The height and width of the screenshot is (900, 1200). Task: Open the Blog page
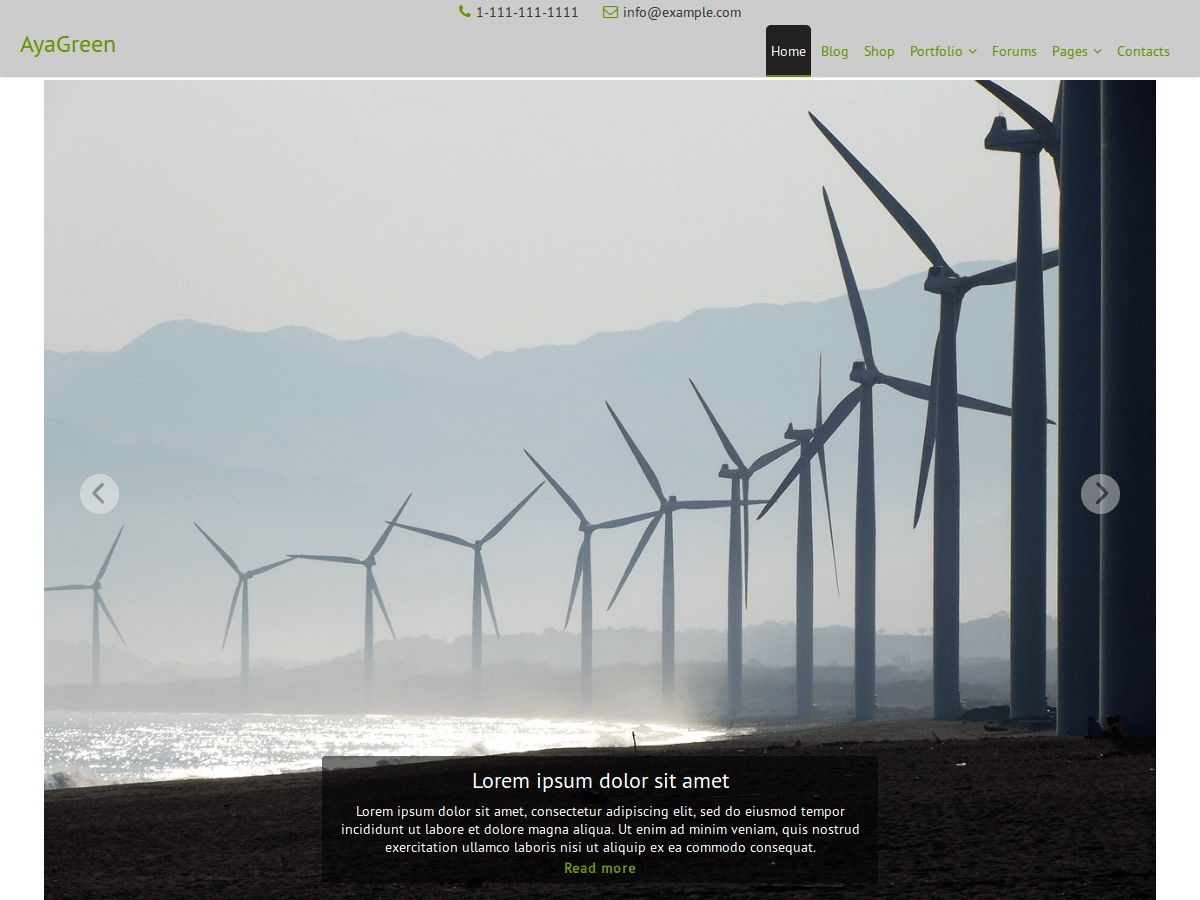pos(834,51)
